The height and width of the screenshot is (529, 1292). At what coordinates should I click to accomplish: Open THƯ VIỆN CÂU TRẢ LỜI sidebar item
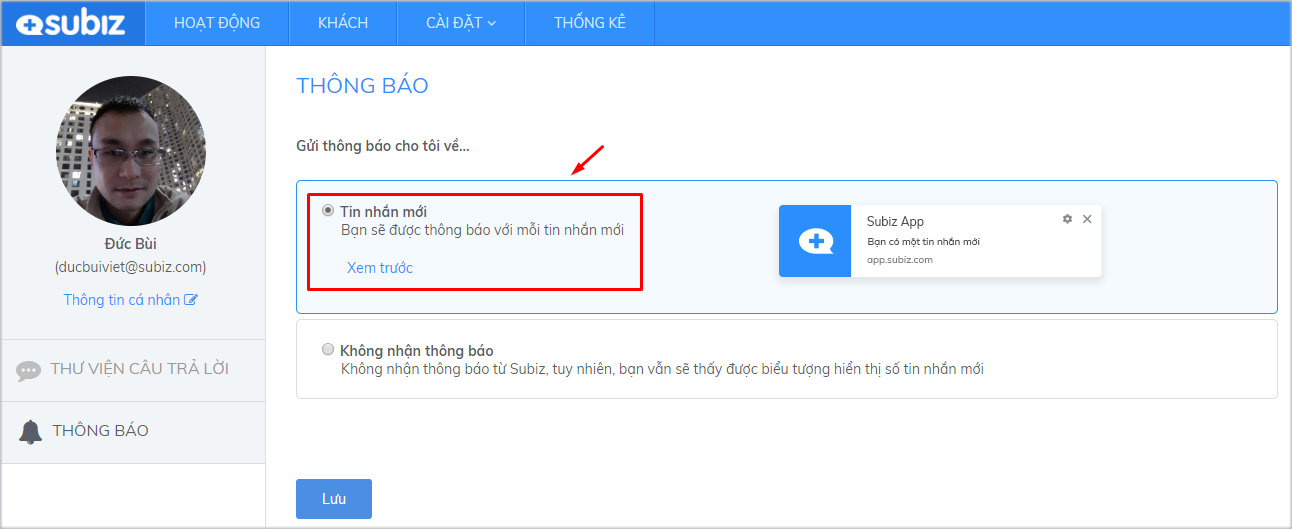pos(133,370)
